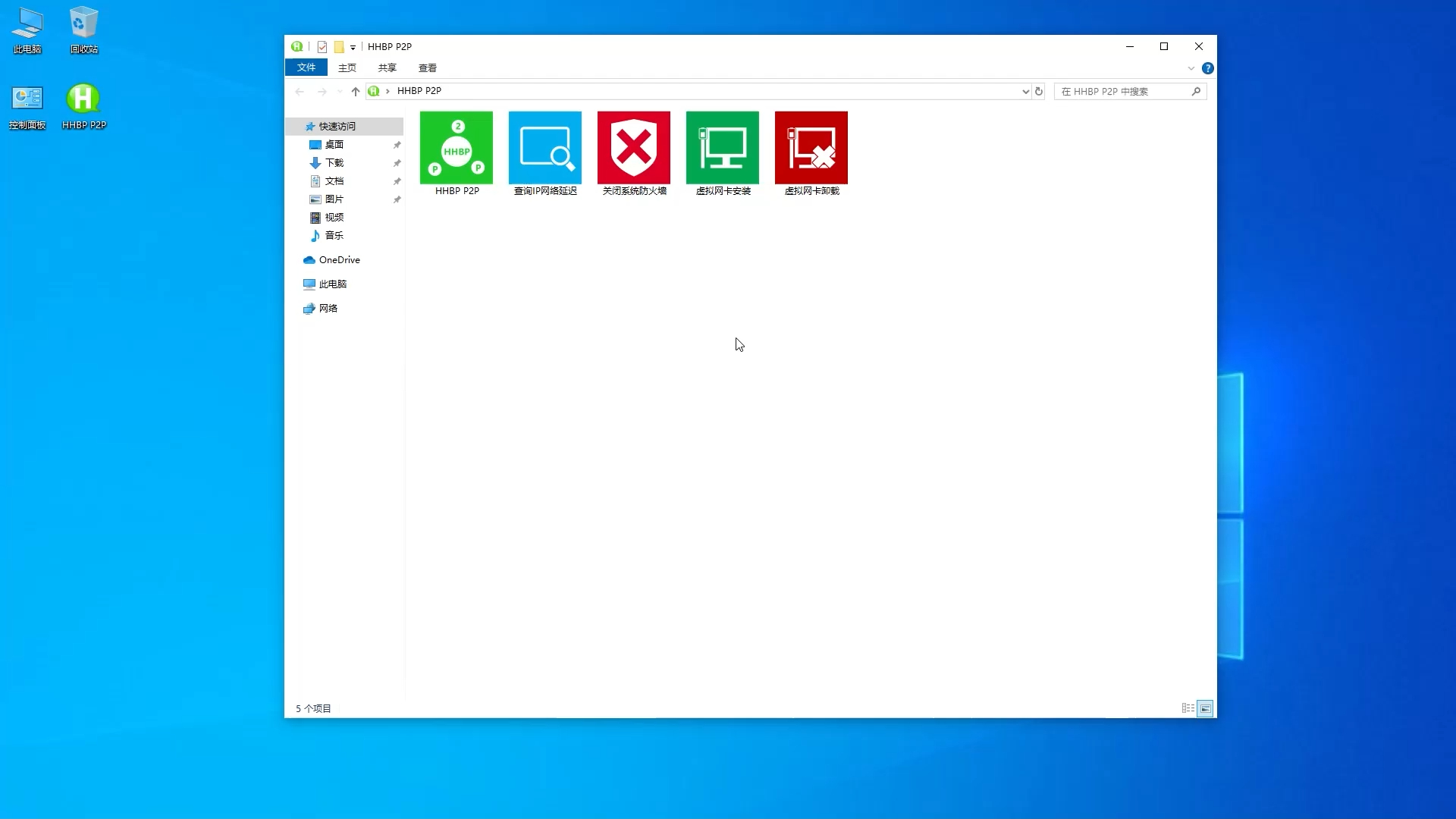Maximize the HHBP P2P explorer window
1456x819 pixels.
(x=1164, y=47)
